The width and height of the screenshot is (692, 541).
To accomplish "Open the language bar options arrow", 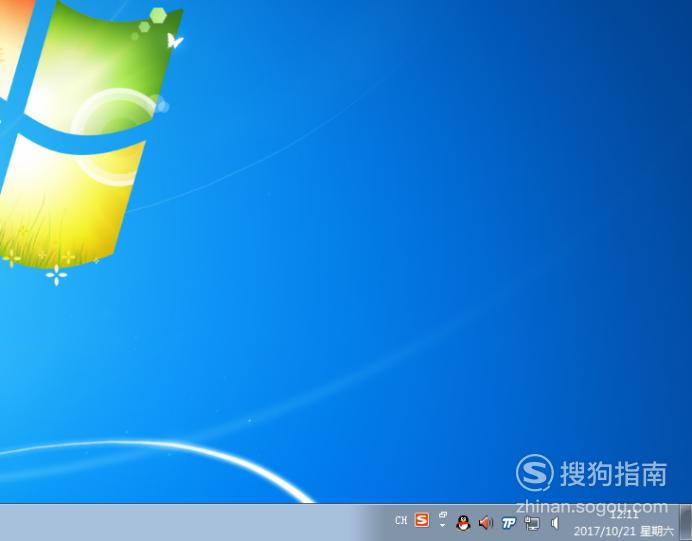I will tap(443, 526).
